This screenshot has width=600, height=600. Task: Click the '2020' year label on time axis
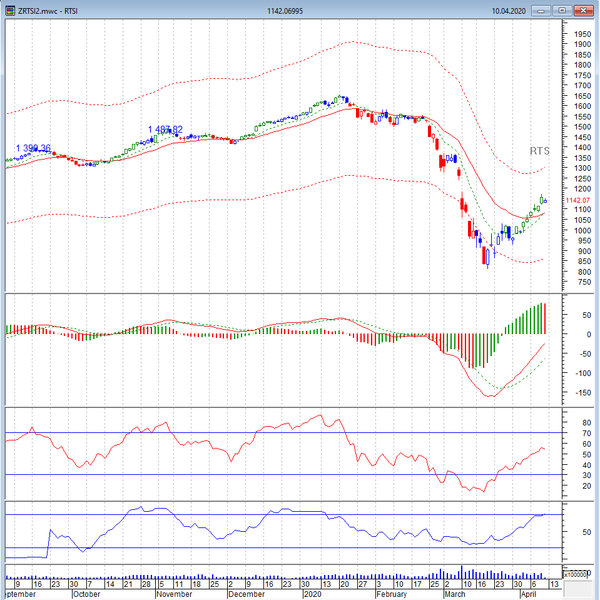[313, 594]
